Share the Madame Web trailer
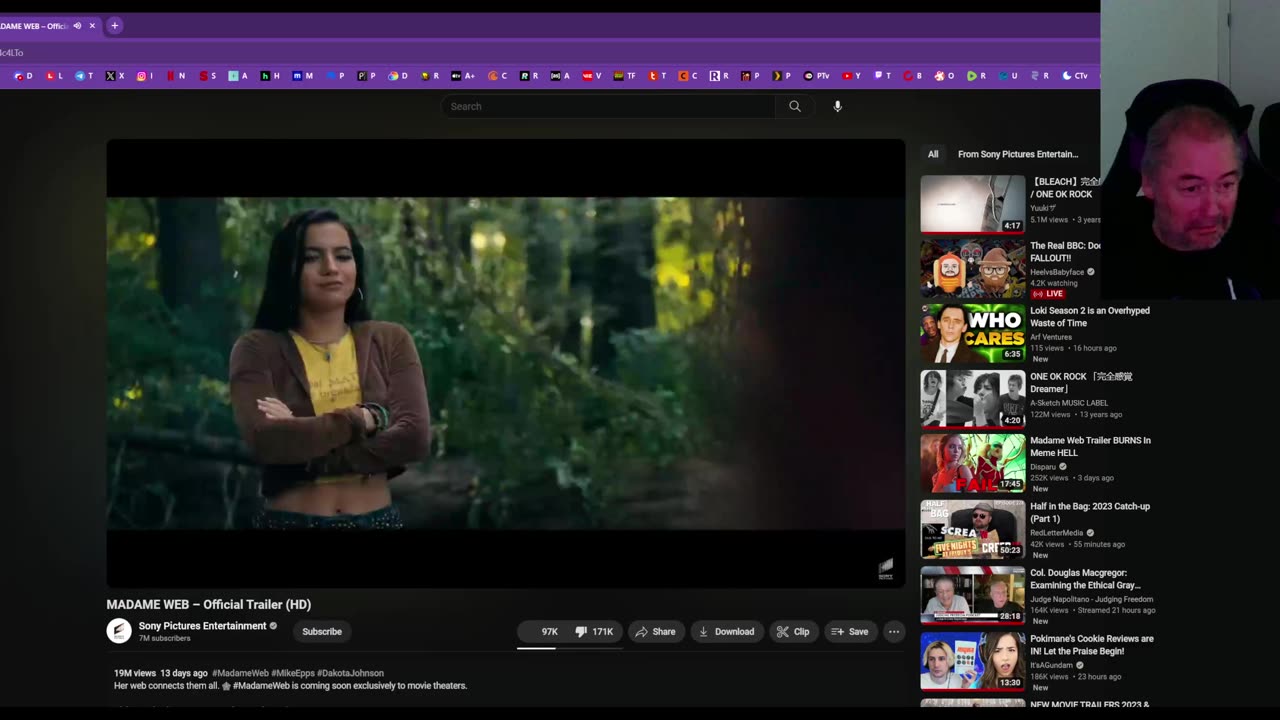Screen dimensions: 1280x720 pyautogui.click(x=656, y=632)
